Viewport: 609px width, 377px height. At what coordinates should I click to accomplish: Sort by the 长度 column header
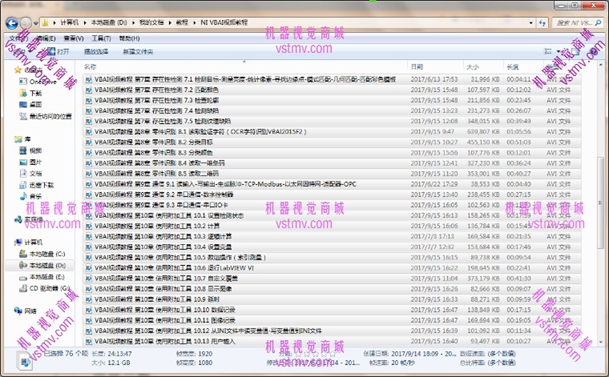[513, 67]
